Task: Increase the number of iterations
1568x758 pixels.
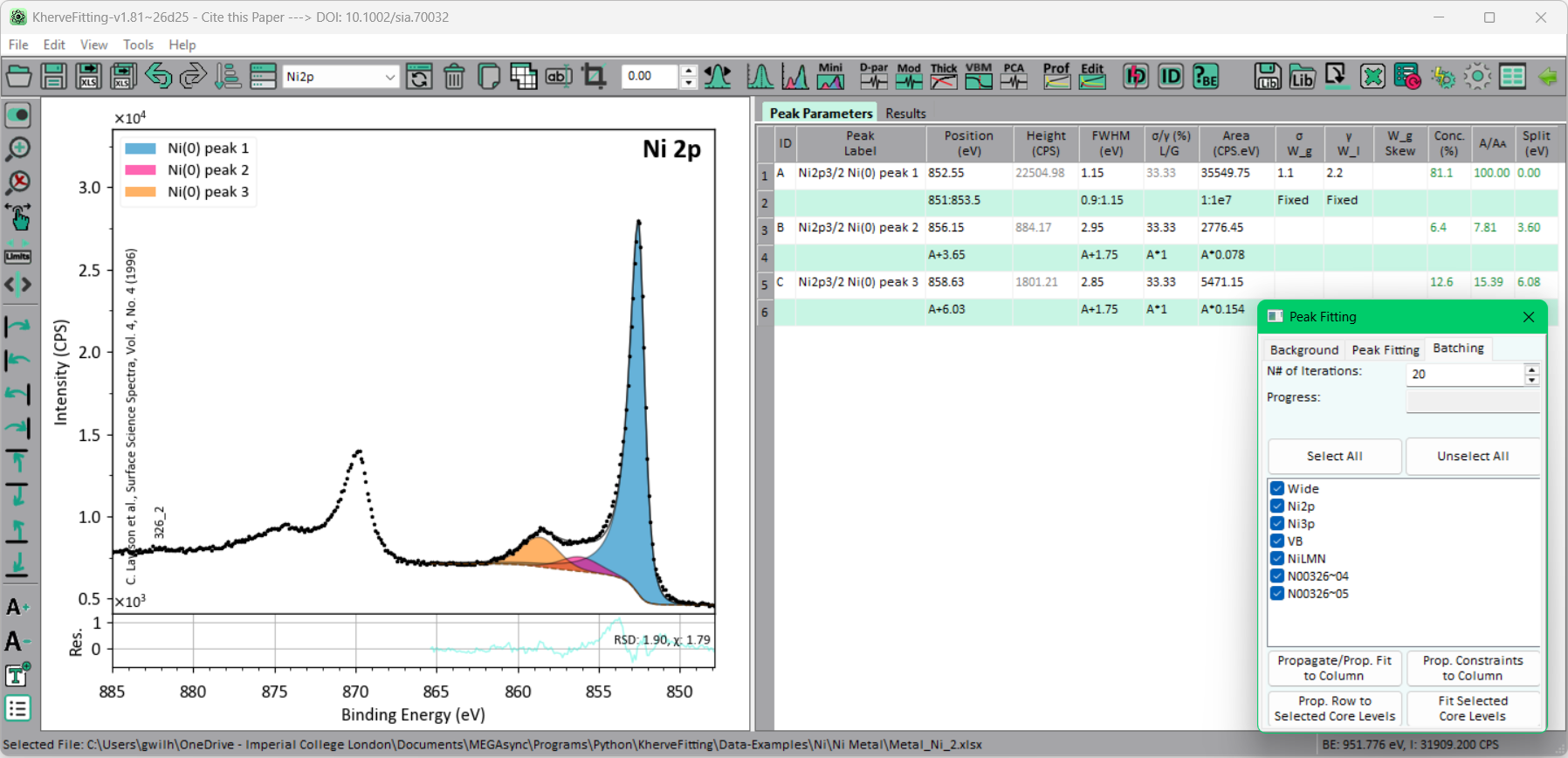Action: tap(1532, 369)
